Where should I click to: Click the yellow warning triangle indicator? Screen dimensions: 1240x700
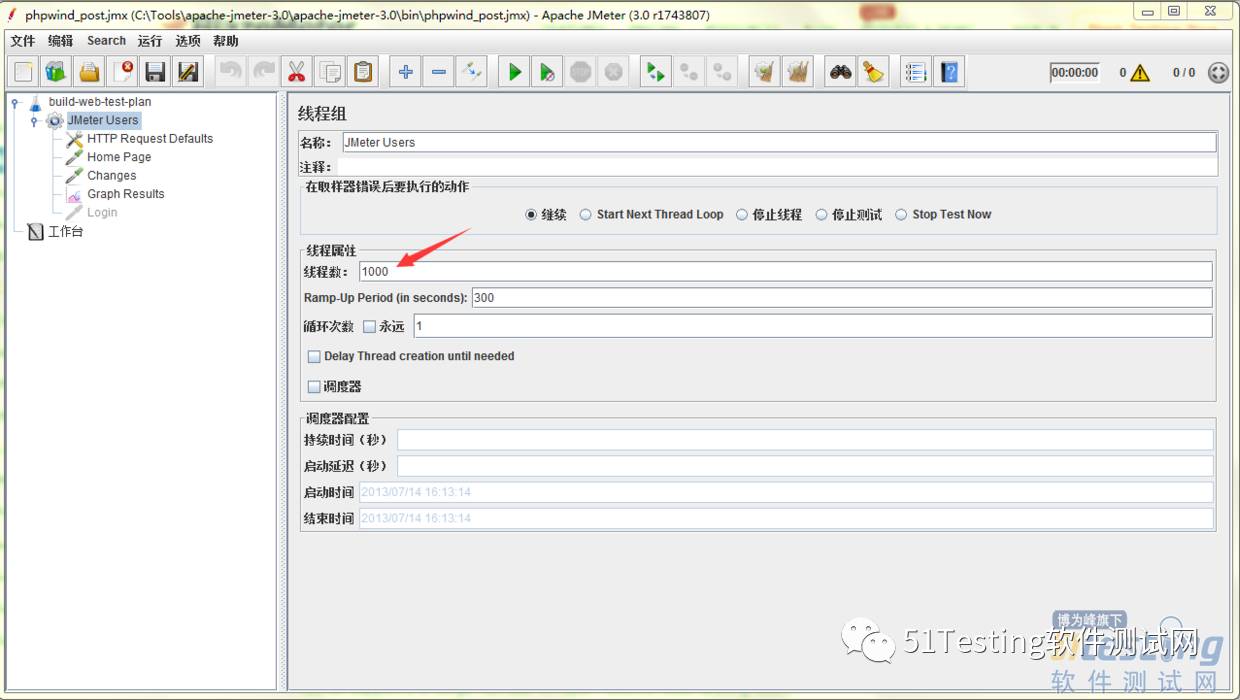[1140, 73]
